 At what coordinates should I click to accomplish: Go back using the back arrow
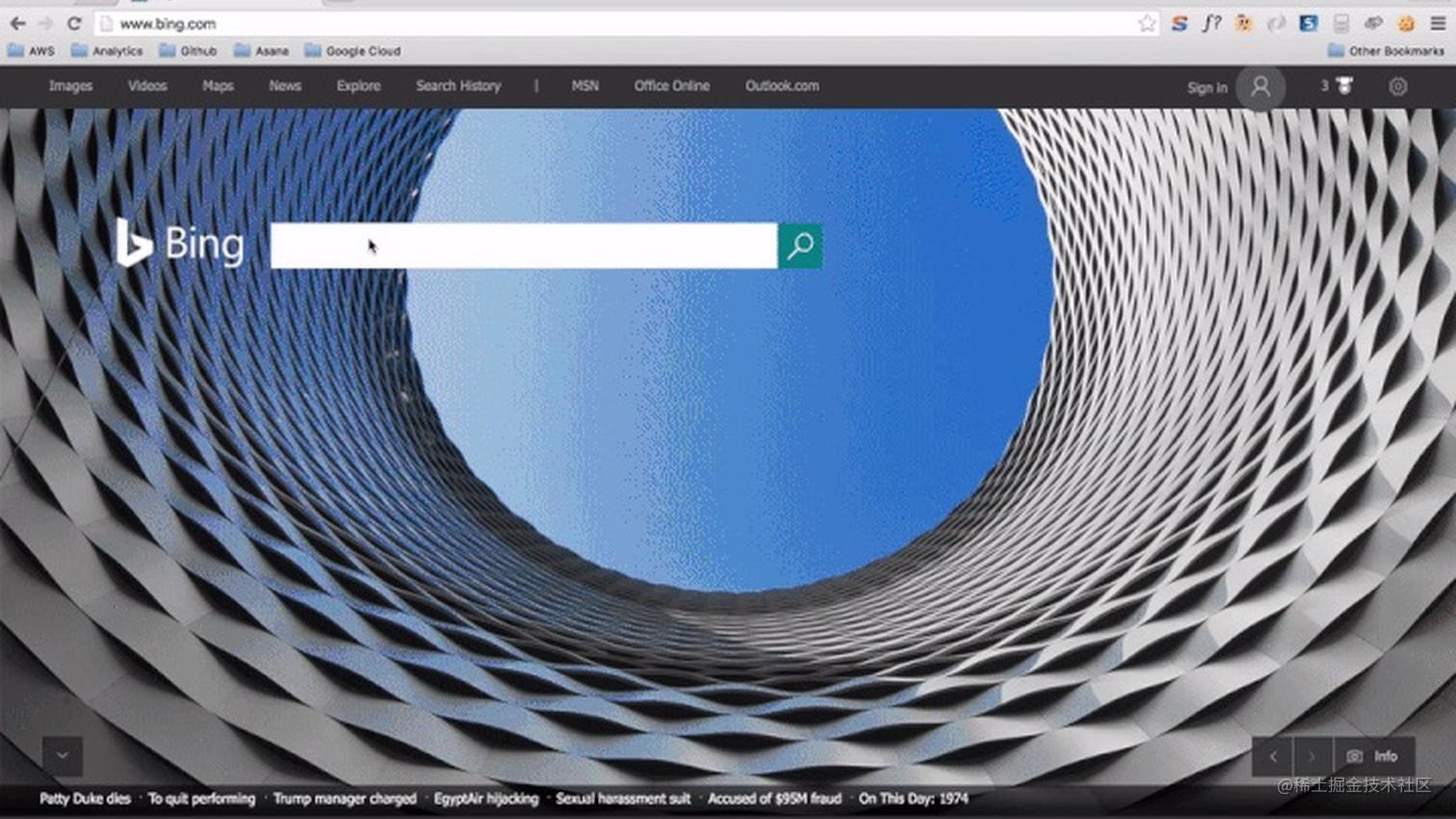pyautogui.click(x=18, y=23)
